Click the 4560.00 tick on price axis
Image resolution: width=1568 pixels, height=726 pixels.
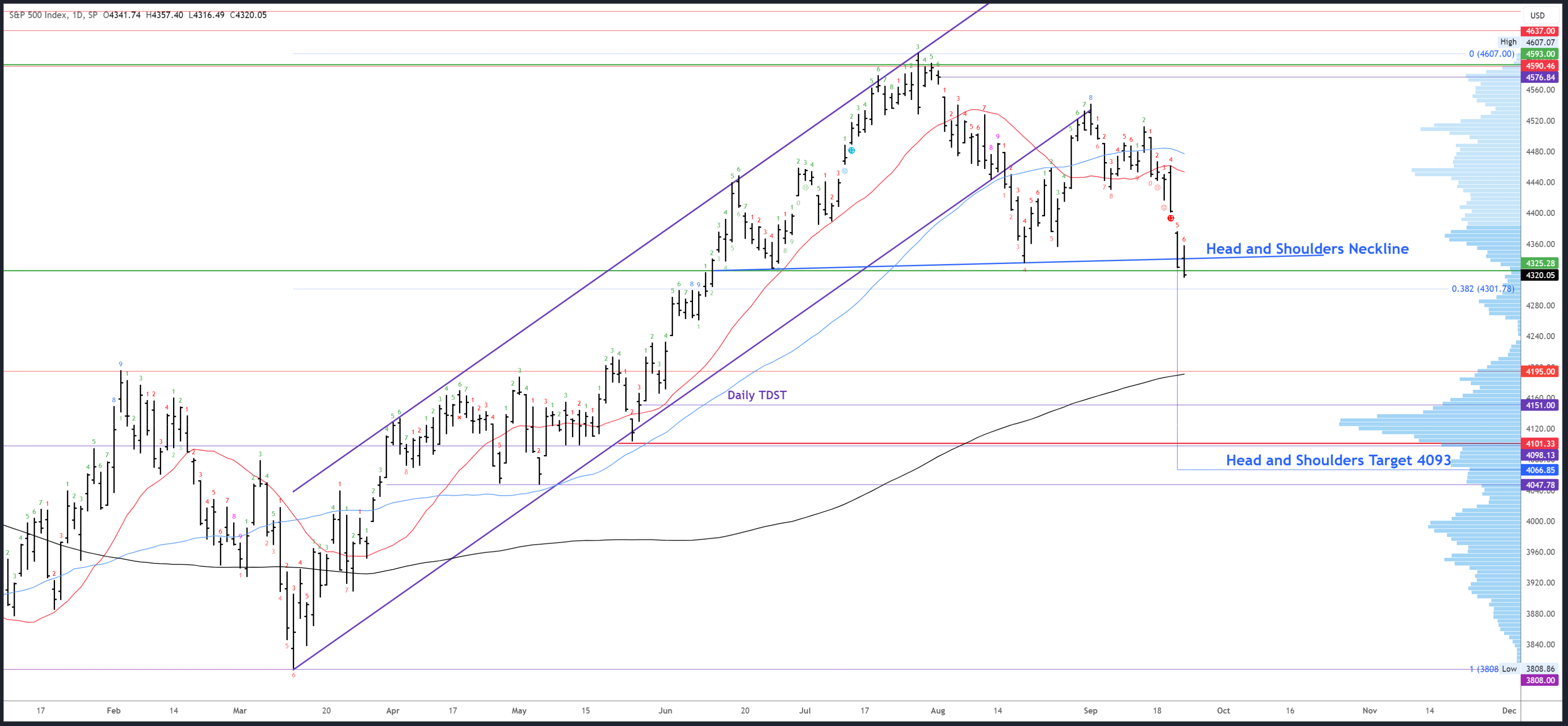click(1540, 89)
